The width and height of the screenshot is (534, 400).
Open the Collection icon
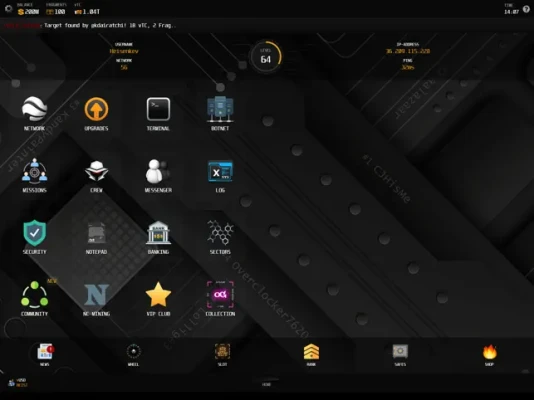coord(220,294)
